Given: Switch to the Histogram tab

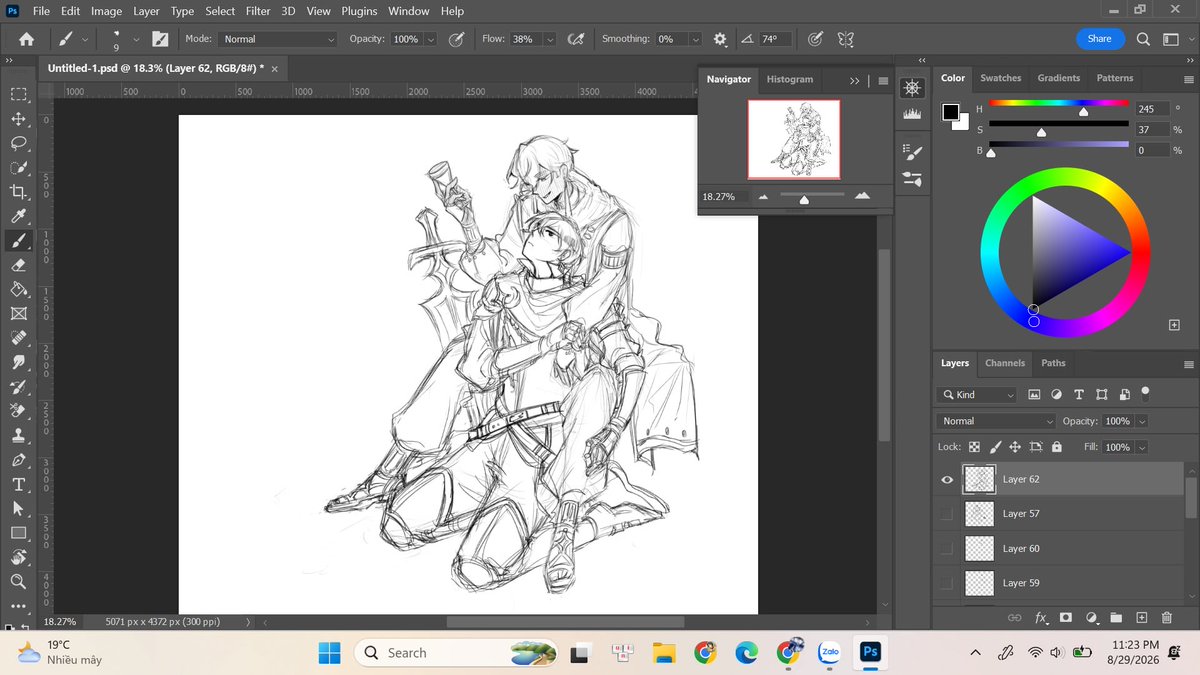Looking at the screenshot, I should [x=790, y=79].
